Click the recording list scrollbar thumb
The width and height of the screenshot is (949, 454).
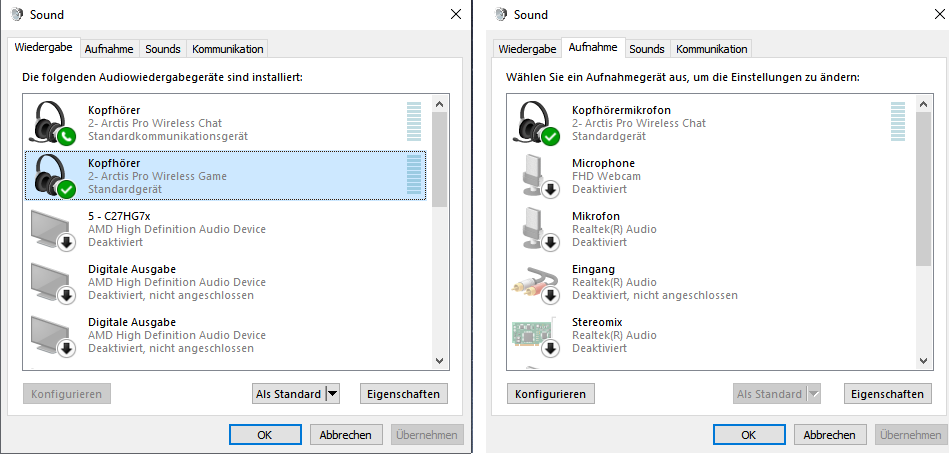point(924,189)
